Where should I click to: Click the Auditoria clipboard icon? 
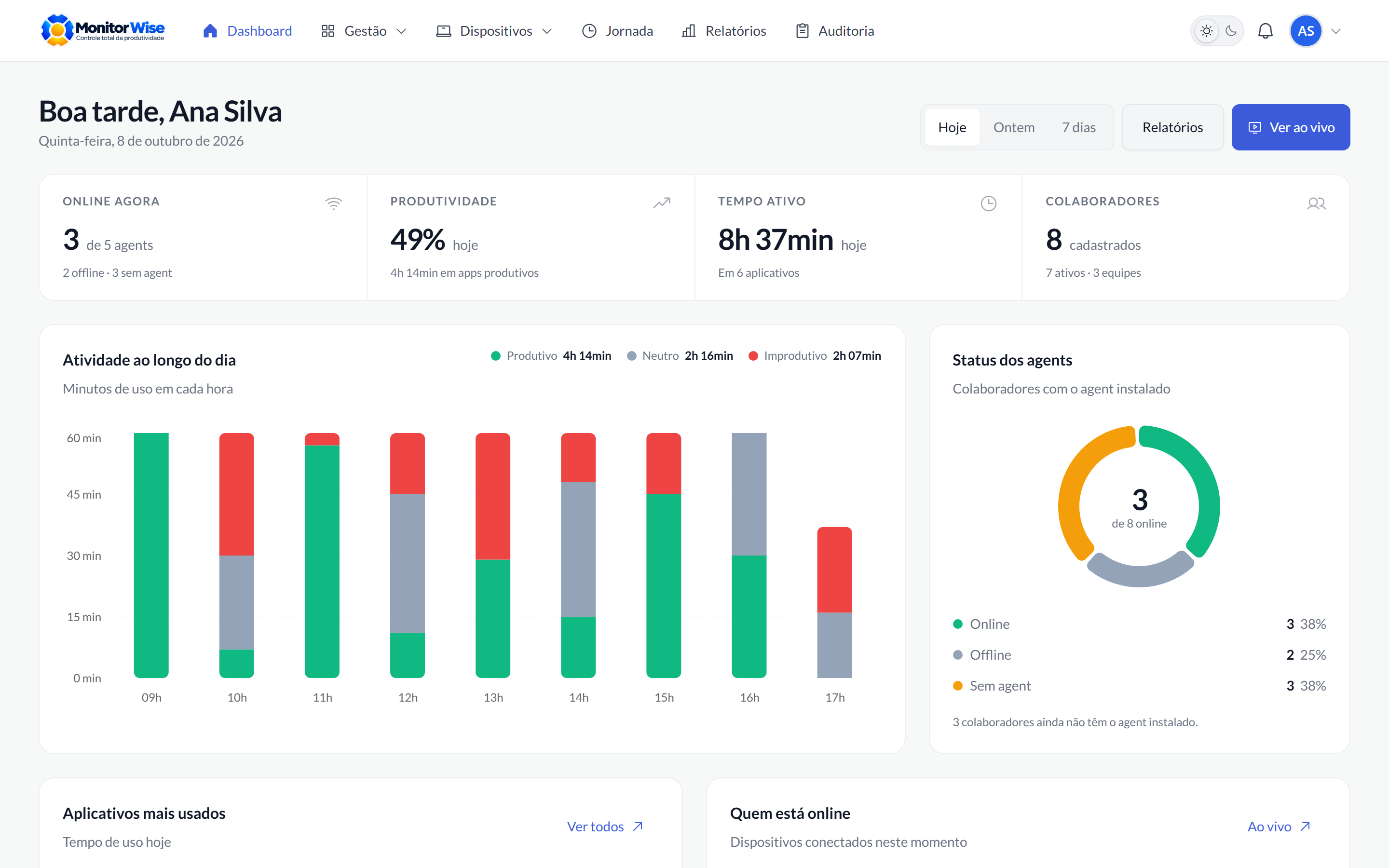coord(803,31)
